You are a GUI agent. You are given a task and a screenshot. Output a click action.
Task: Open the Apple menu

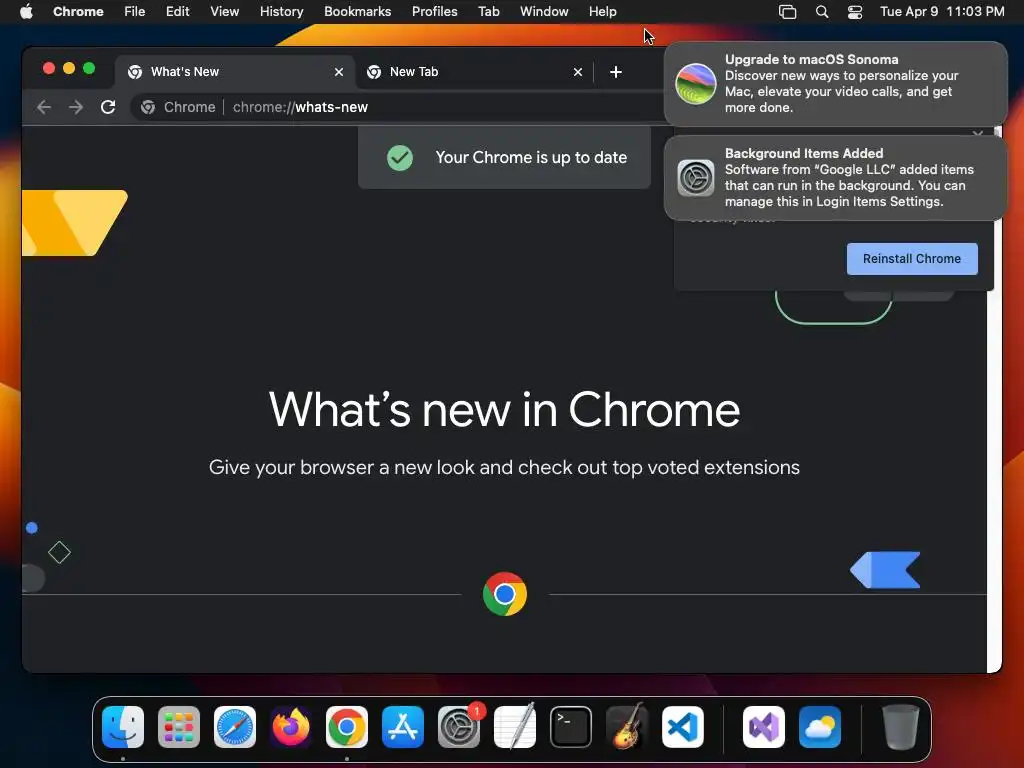(26, 12)
